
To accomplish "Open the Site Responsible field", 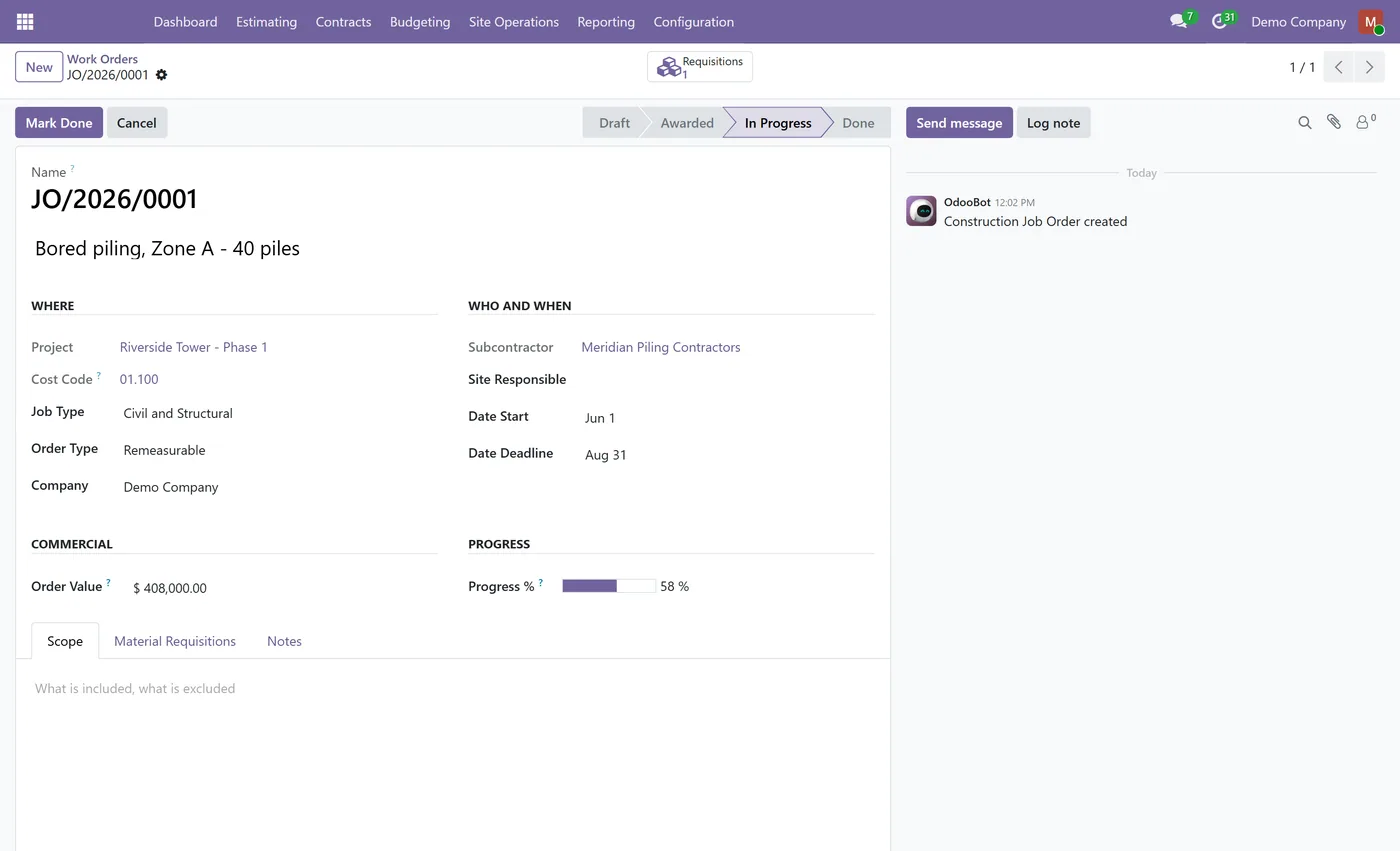I will coord(727,380).
